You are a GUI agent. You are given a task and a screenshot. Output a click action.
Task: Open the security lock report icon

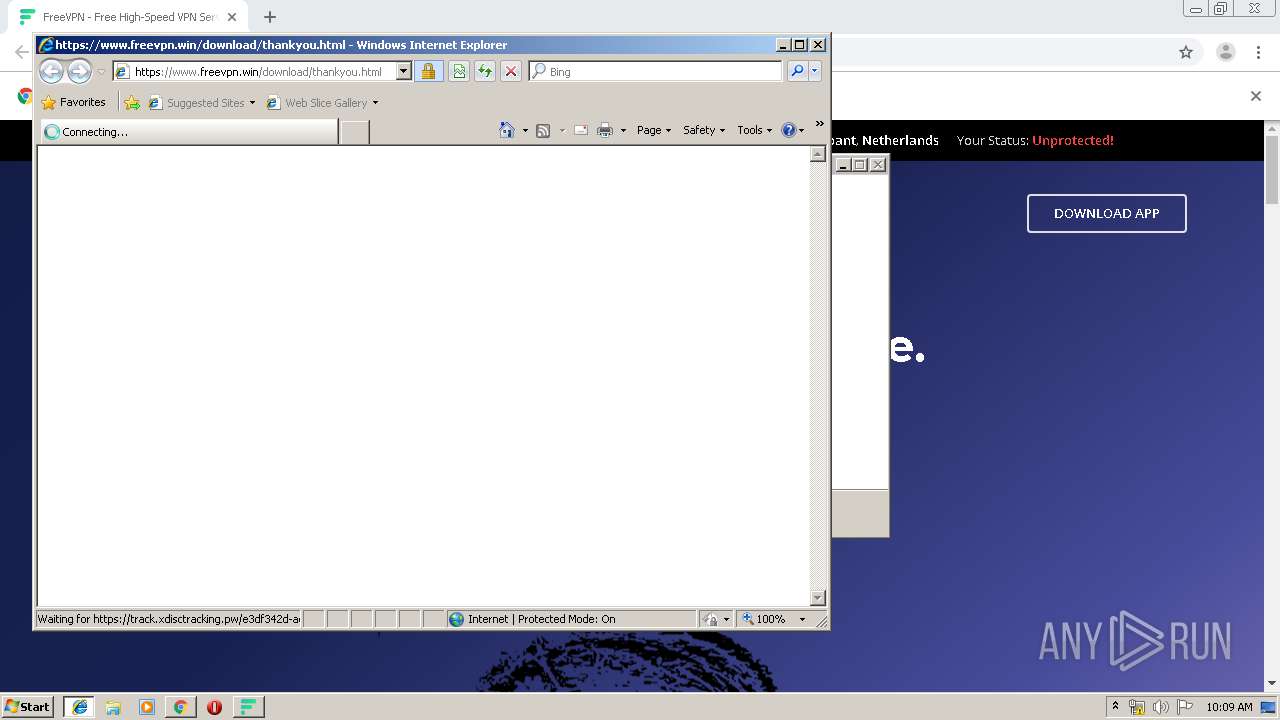pos(428,71)
